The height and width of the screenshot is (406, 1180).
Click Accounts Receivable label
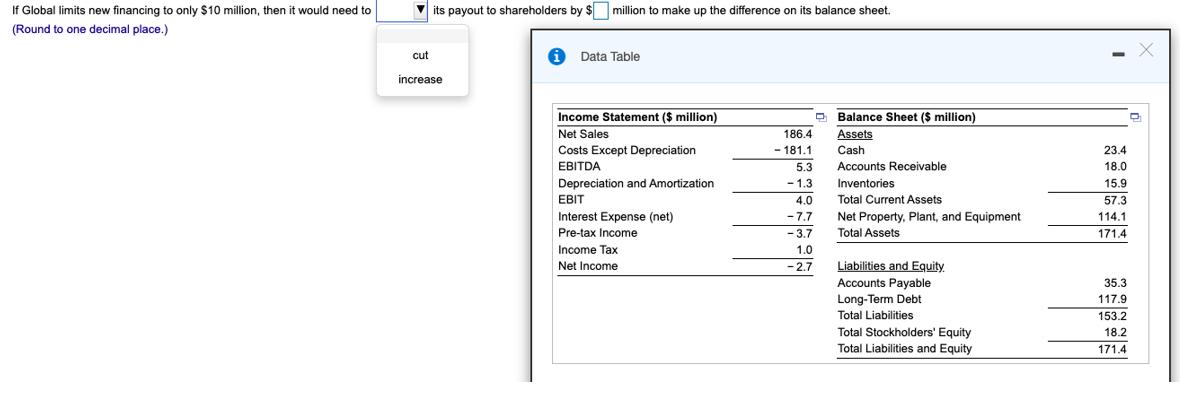pyautogui.click(x=892, y=166)
